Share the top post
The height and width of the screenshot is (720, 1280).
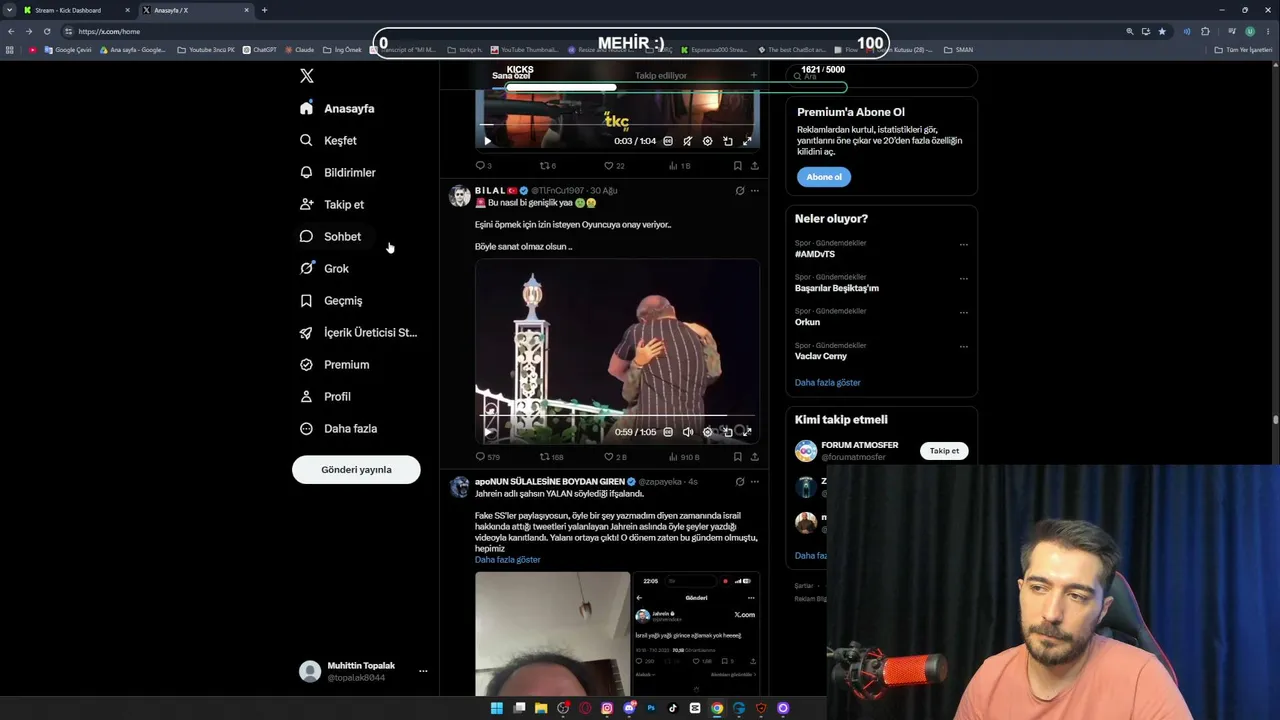[x=755, y=166]
